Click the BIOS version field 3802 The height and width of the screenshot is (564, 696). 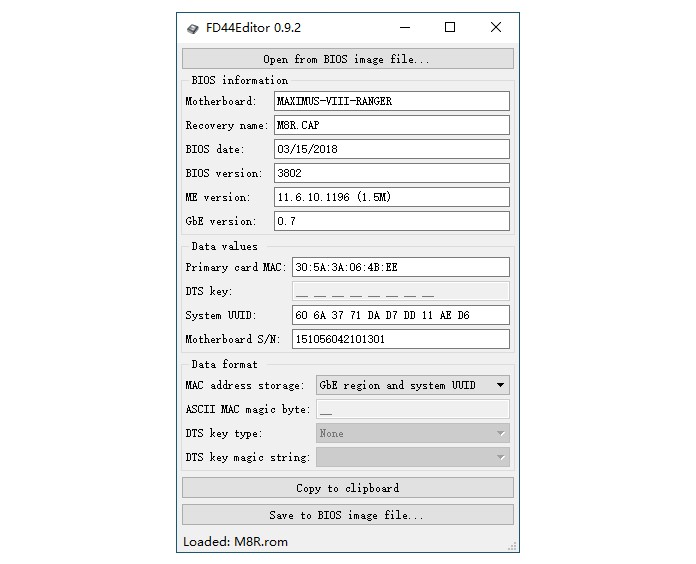pos(391,173)
